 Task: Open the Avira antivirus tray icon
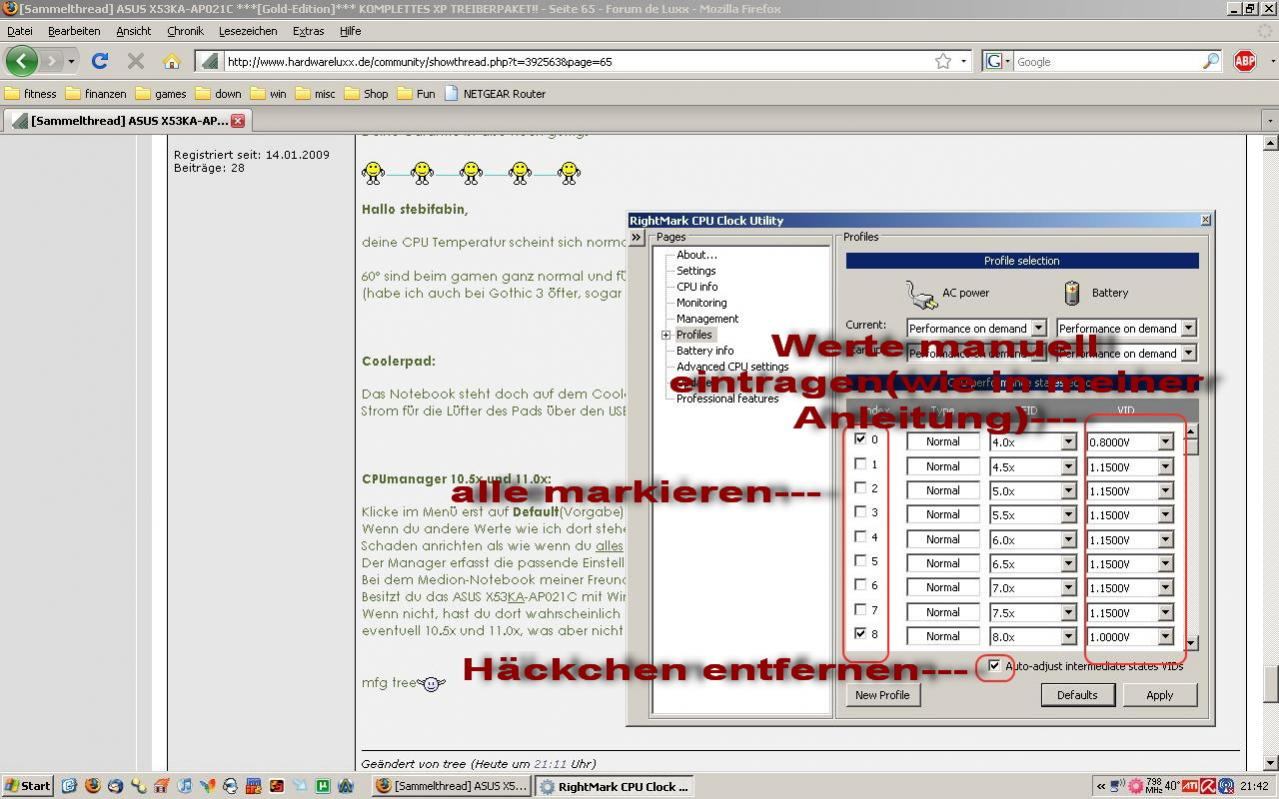click(1208, 786)
